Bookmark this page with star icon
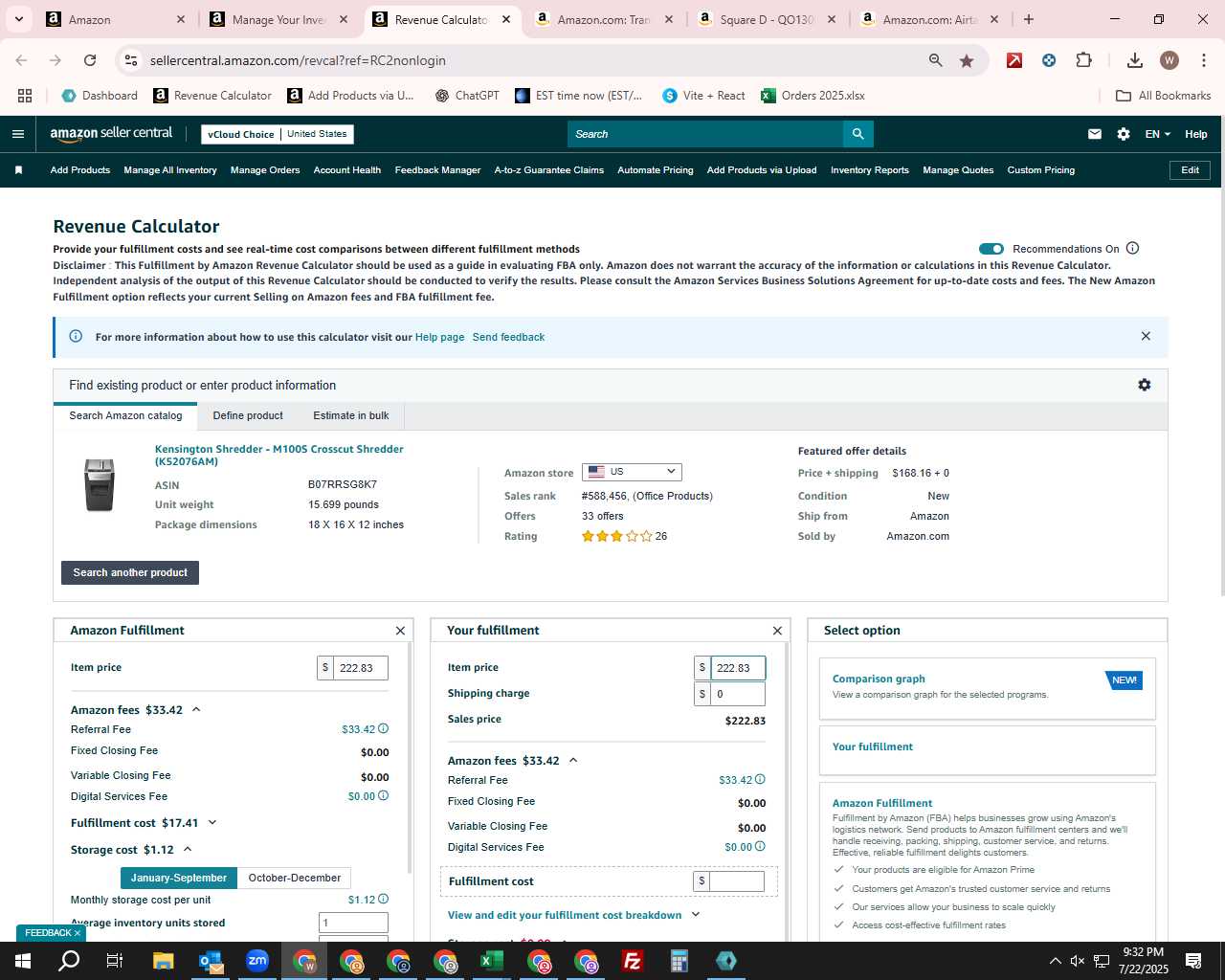Viewport: 1225px width, 980px height. coord(967,60)
